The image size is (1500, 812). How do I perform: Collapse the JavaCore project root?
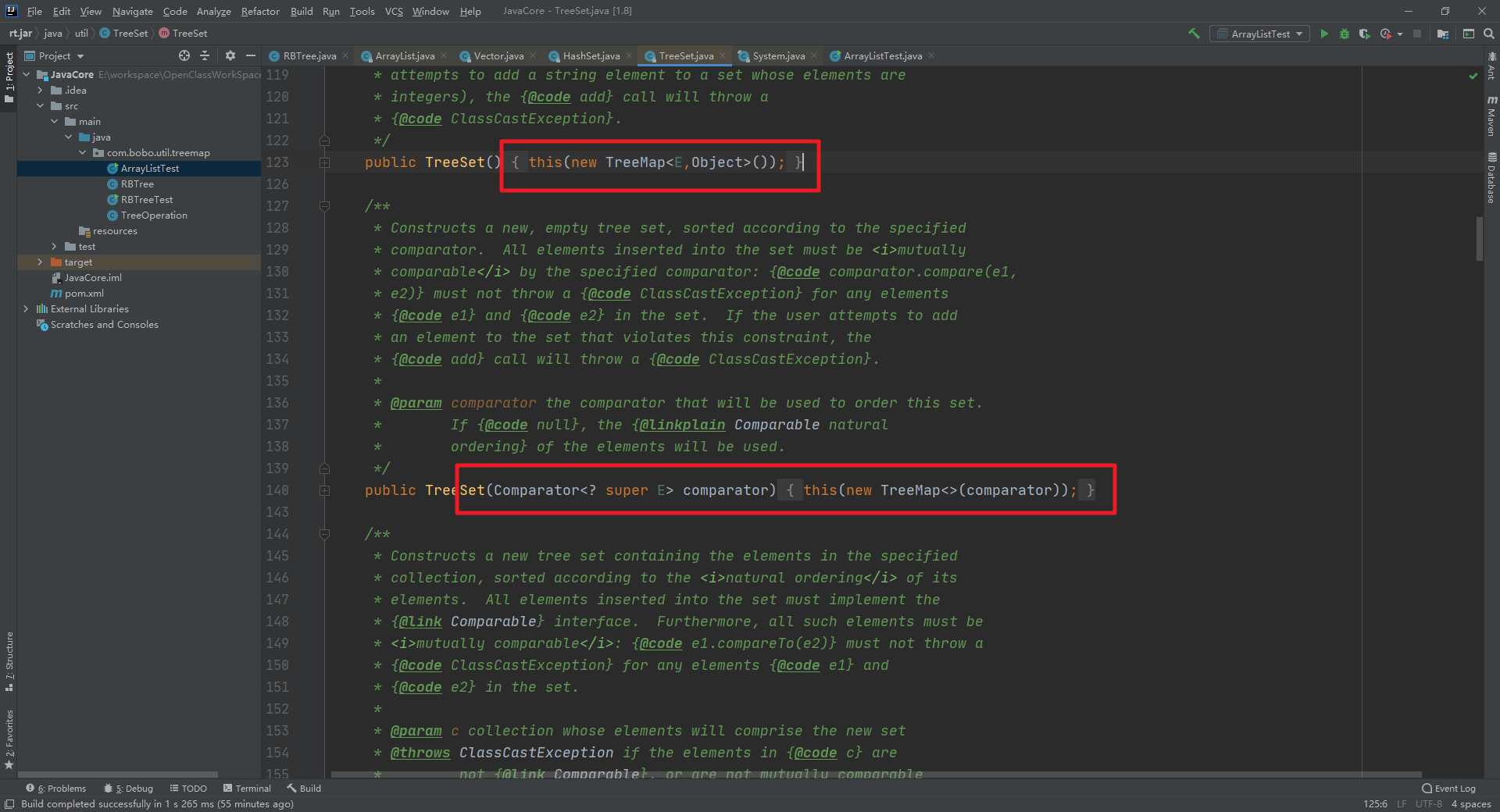coord(27,74)
